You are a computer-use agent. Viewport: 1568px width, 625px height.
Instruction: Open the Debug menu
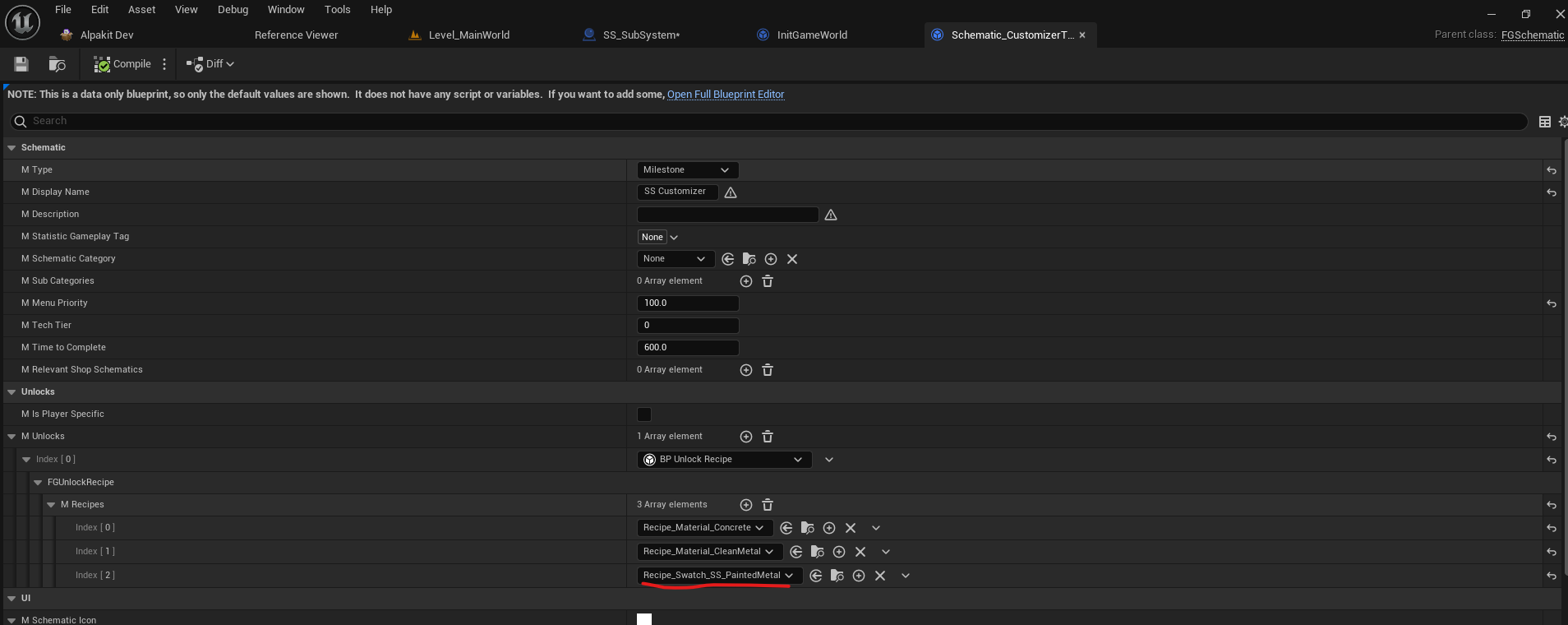click(233, 10)
